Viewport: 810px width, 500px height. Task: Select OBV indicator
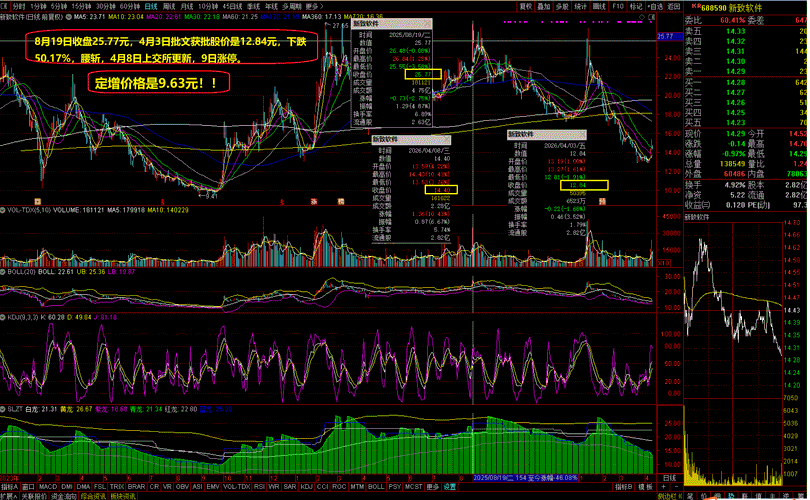click(x=182, y=487)
